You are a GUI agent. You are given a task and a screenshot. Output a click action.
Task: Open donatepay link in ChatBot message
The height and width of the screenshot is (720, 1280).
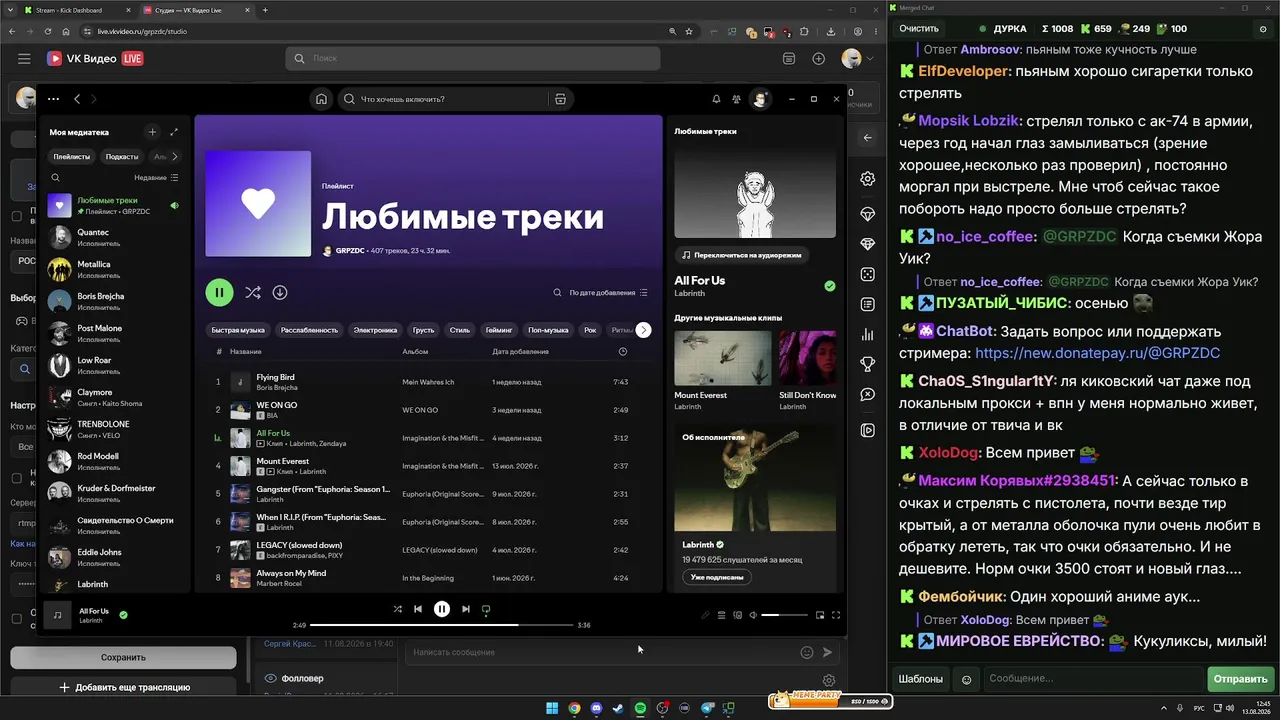coord(1097,353)
